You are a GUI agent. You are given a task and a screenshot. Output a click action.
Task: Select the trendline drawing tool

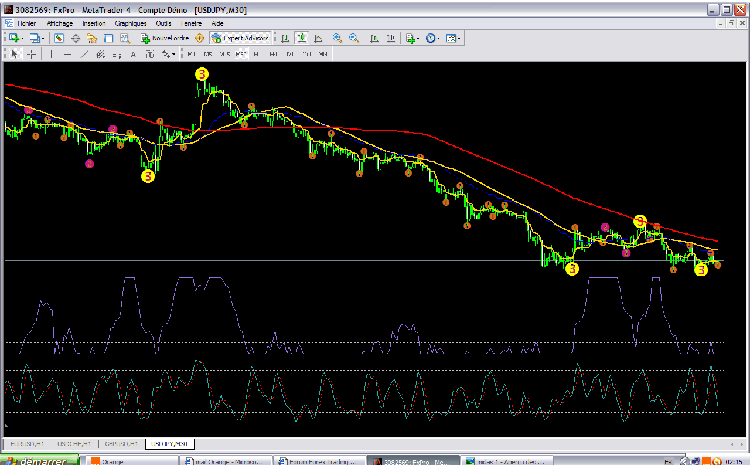point(84,54)
